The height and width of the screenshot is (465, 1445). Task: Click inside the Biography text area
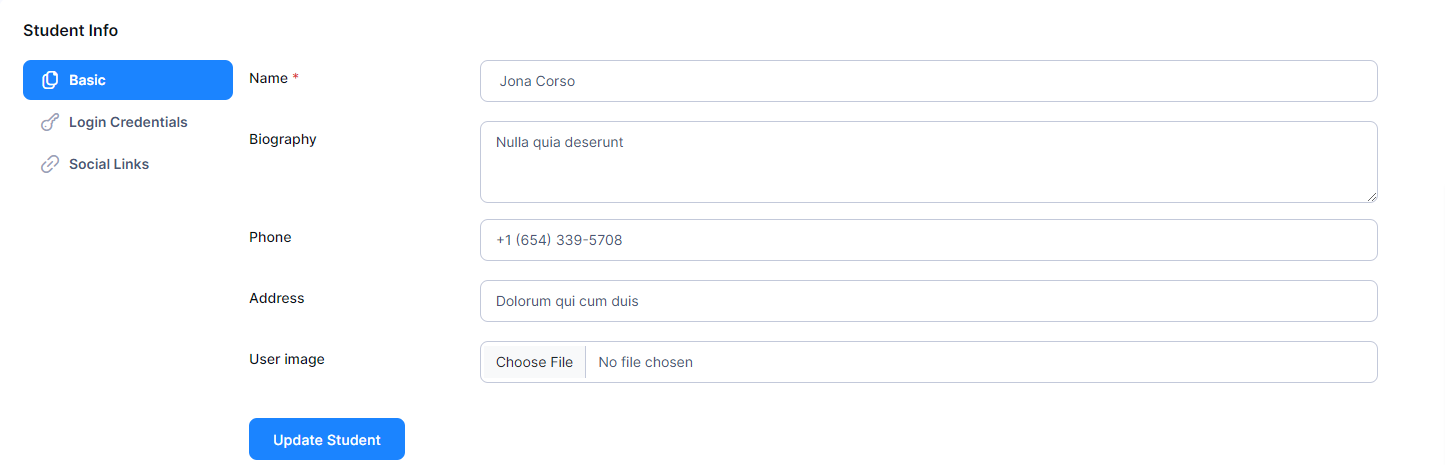point(928,162)
